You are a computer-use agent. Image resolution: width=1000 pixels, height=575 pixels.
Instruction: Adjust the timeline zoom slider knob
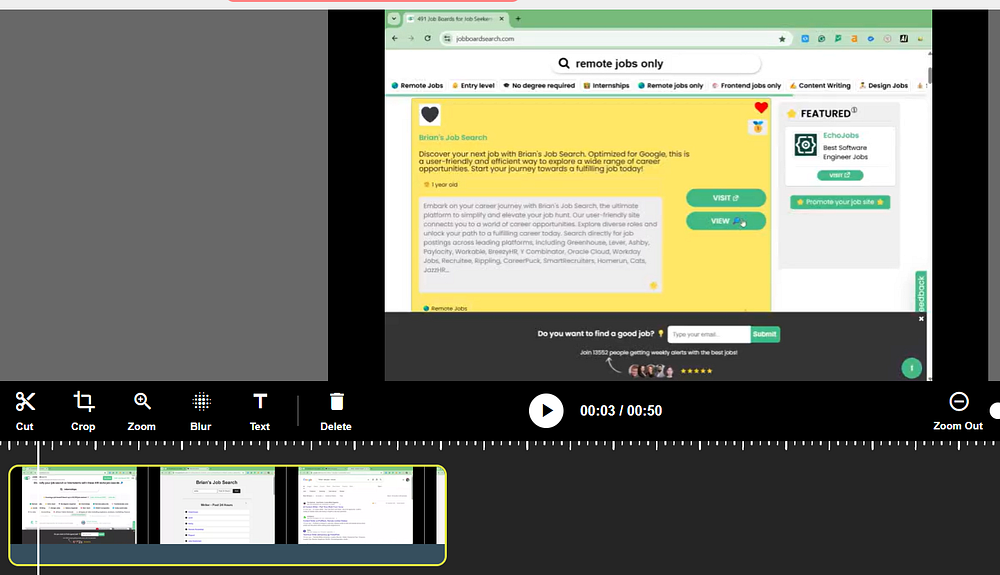coord(995,411)
